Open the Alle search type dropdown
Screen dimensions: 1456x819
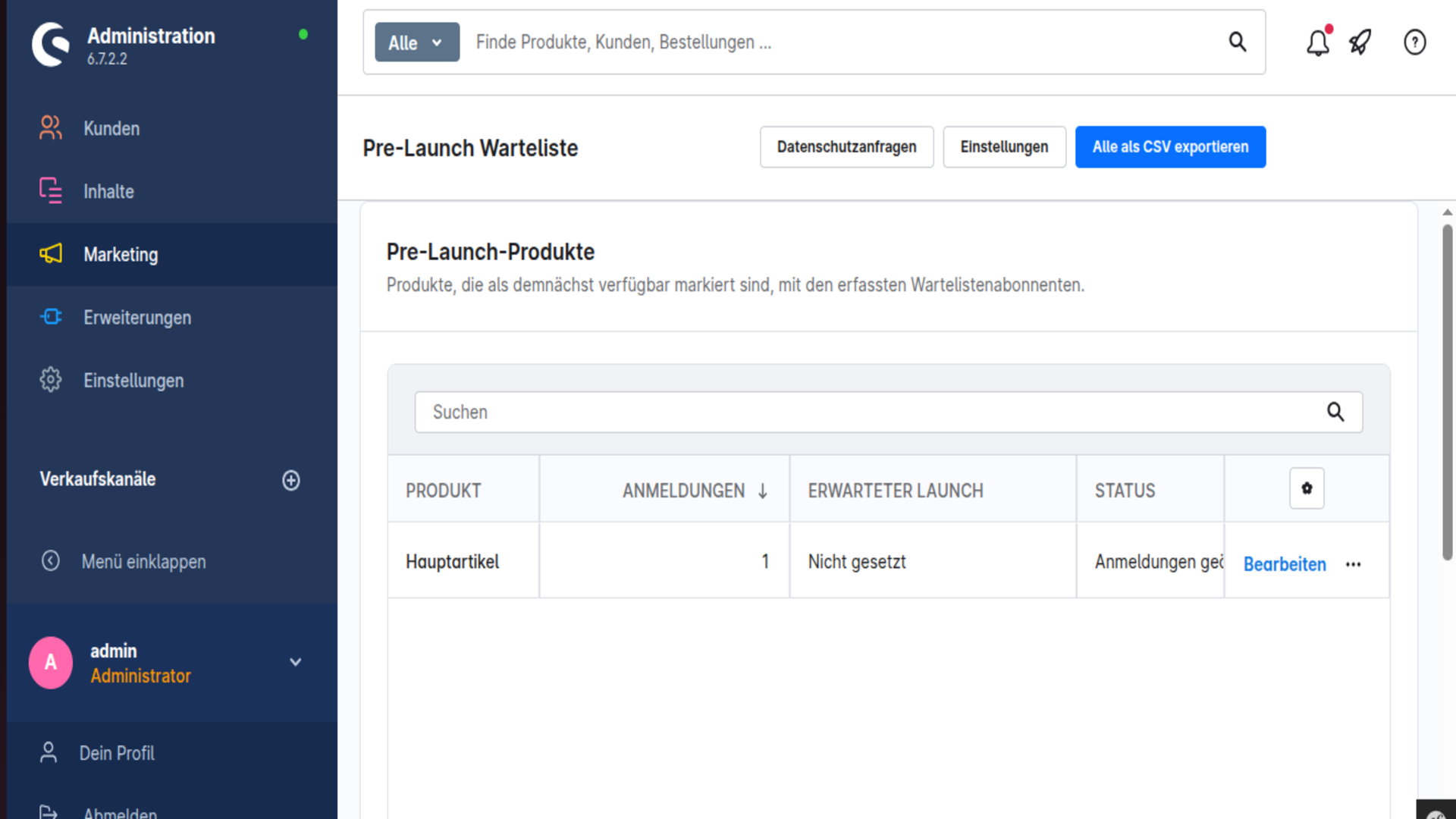pyautogui.click(x=417, y=42)
